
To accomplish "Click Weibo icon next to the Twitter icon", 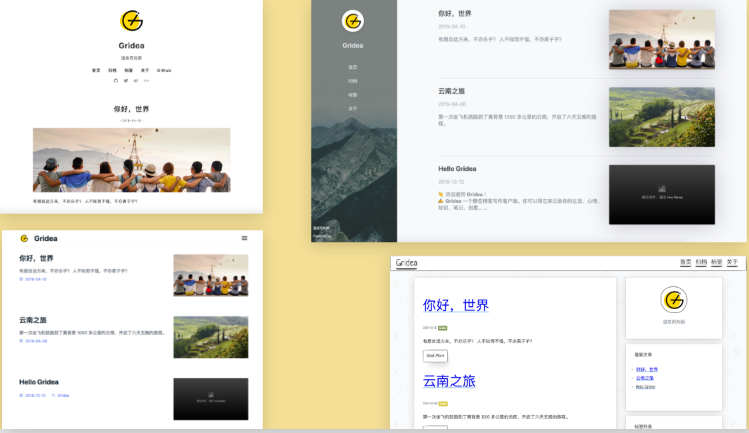I will click(136, 81).
